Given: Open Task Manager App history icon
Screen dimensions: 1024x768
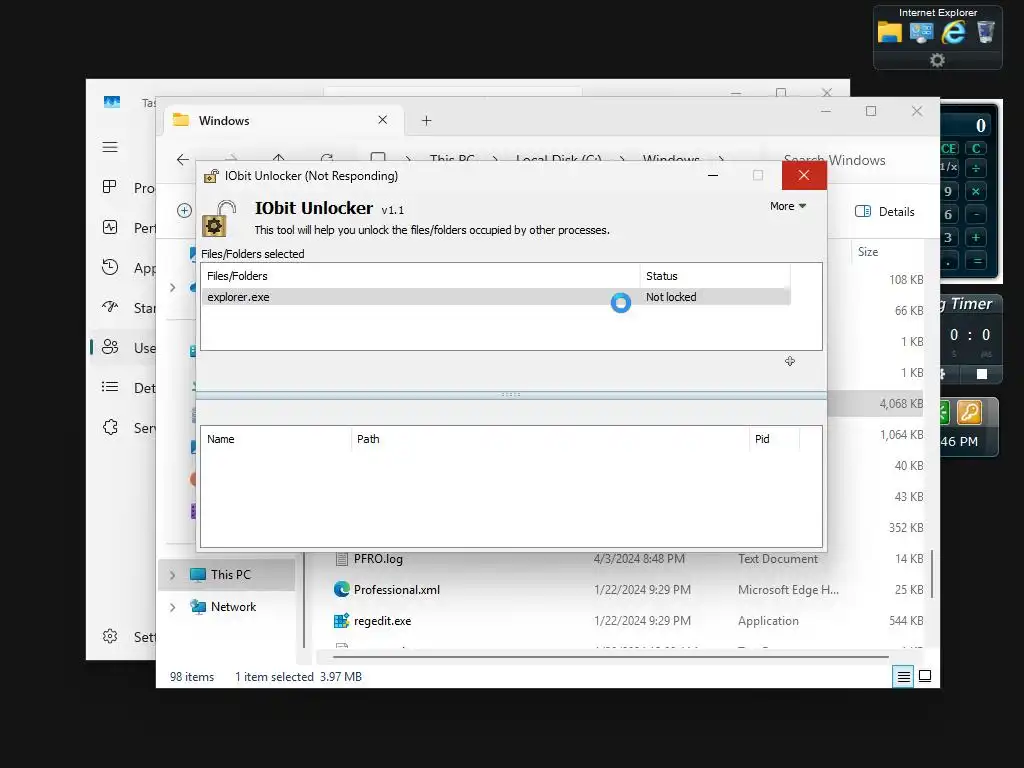Looking at the screenshot, I should (x=110, y=267).
